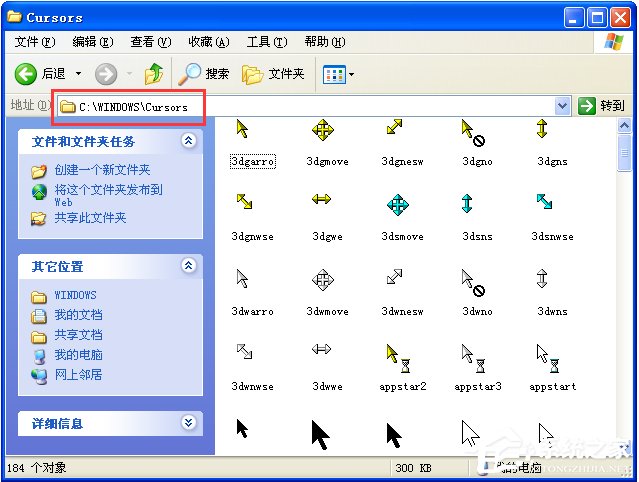Select the 3dgno cursor icon
Screen dimensions: 639x482
473,133
